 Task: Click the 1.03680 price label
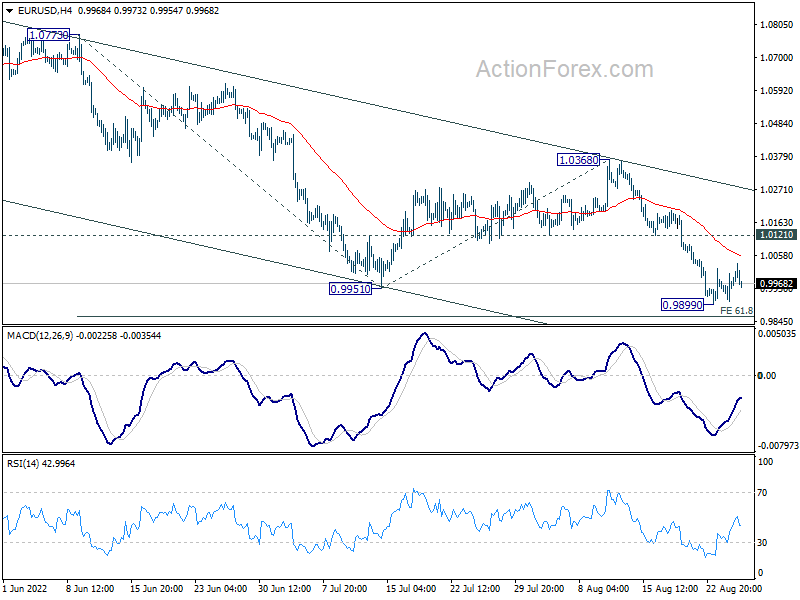tap(579, 160)
